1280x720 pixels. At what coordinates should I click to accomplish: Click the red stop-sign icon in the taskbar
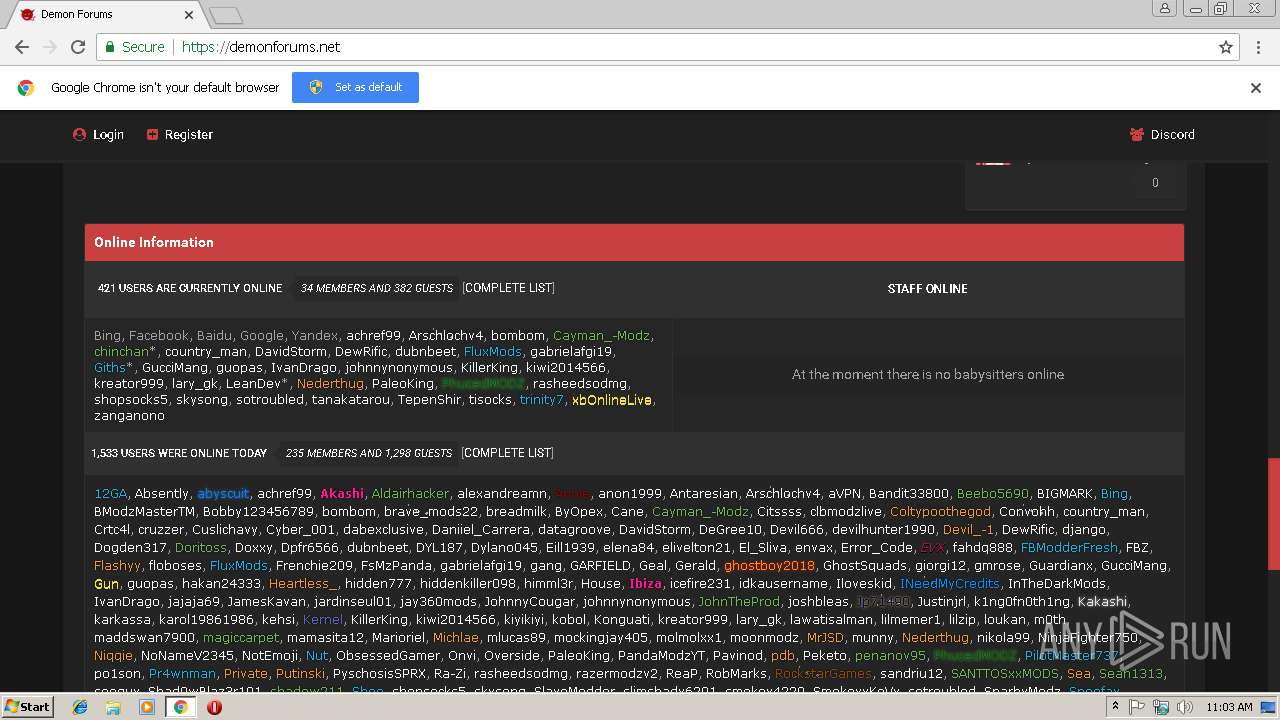[x=214, y=707]
